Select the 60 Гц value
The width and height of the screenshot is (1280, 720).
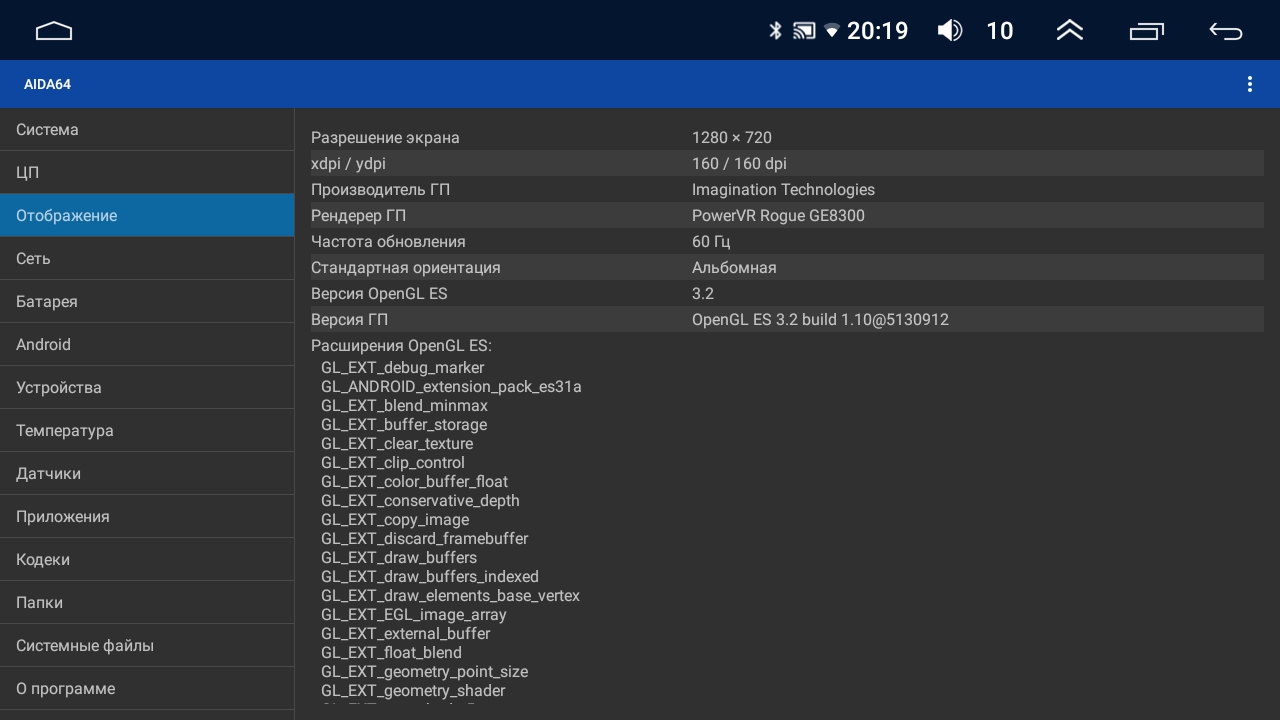(711, 242)
